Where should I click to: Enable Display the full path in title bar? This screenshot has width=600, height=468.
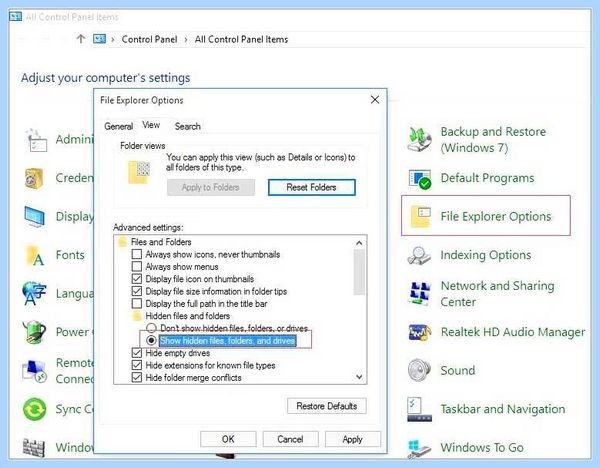tap(137, 304)
